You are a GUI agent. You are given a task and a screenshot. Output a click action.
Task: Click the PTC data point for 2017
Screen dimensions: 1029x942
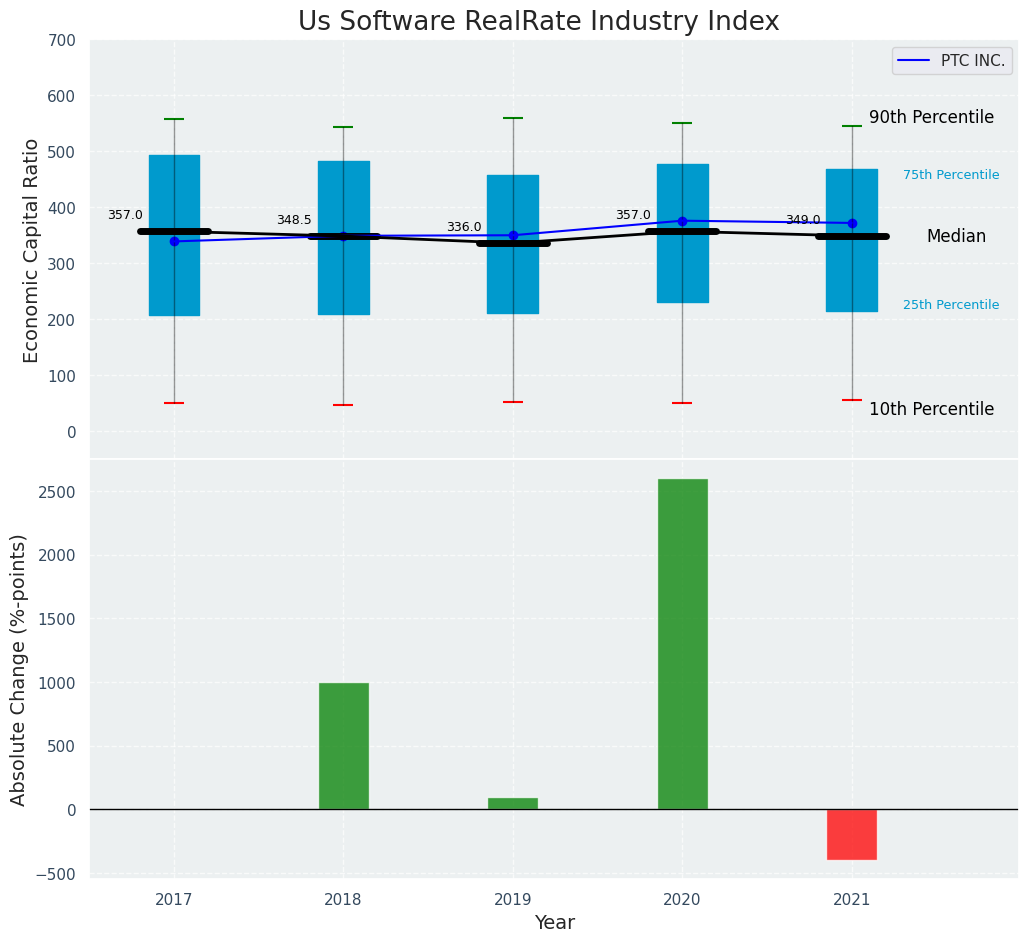175,242
